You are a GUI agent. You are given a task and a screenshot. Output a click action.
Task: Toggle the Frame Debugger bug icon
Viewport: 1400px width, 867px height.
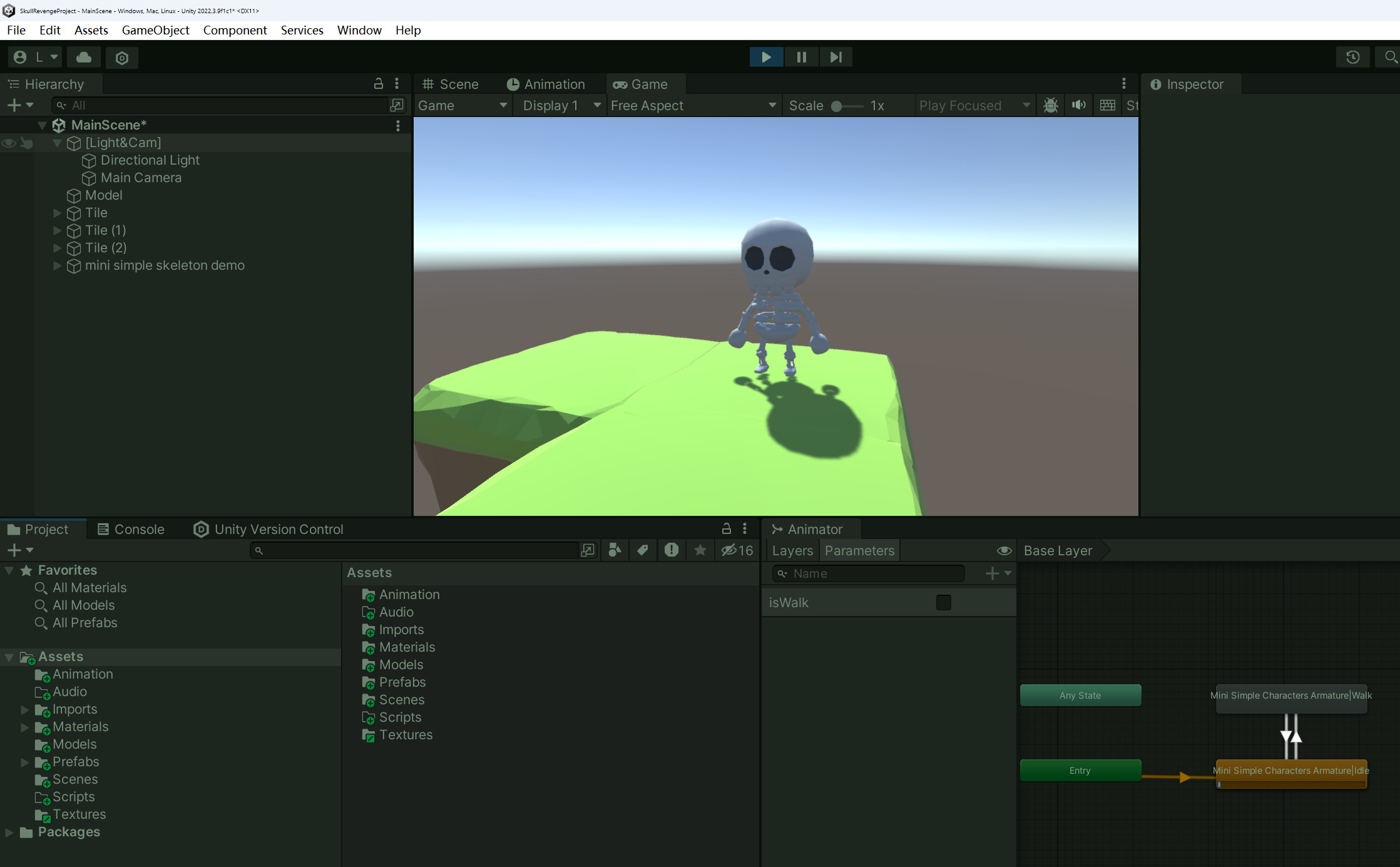pos(1051,105)
